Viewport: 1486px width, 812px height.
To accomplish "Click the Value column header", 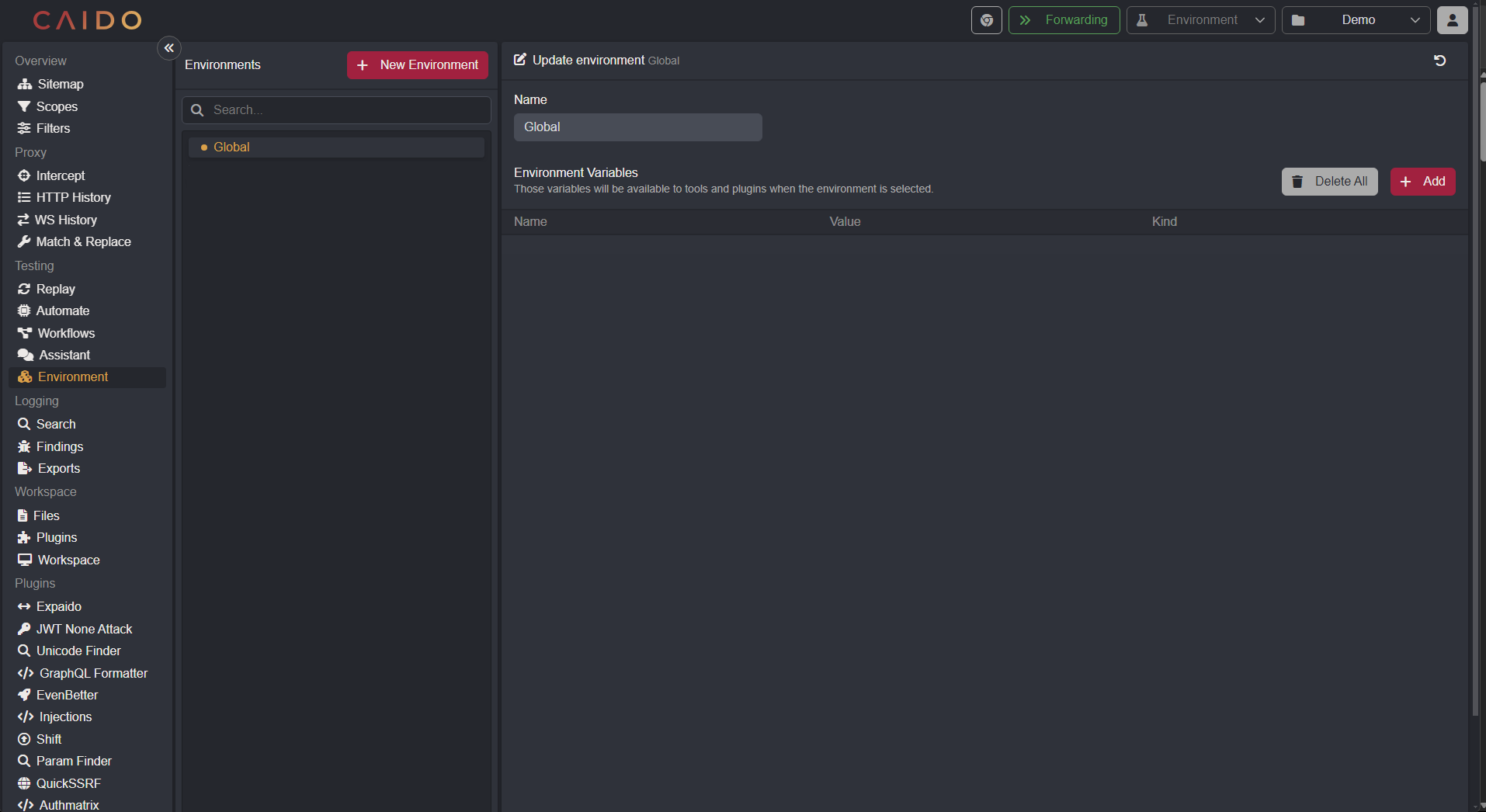I will [845, 222].
